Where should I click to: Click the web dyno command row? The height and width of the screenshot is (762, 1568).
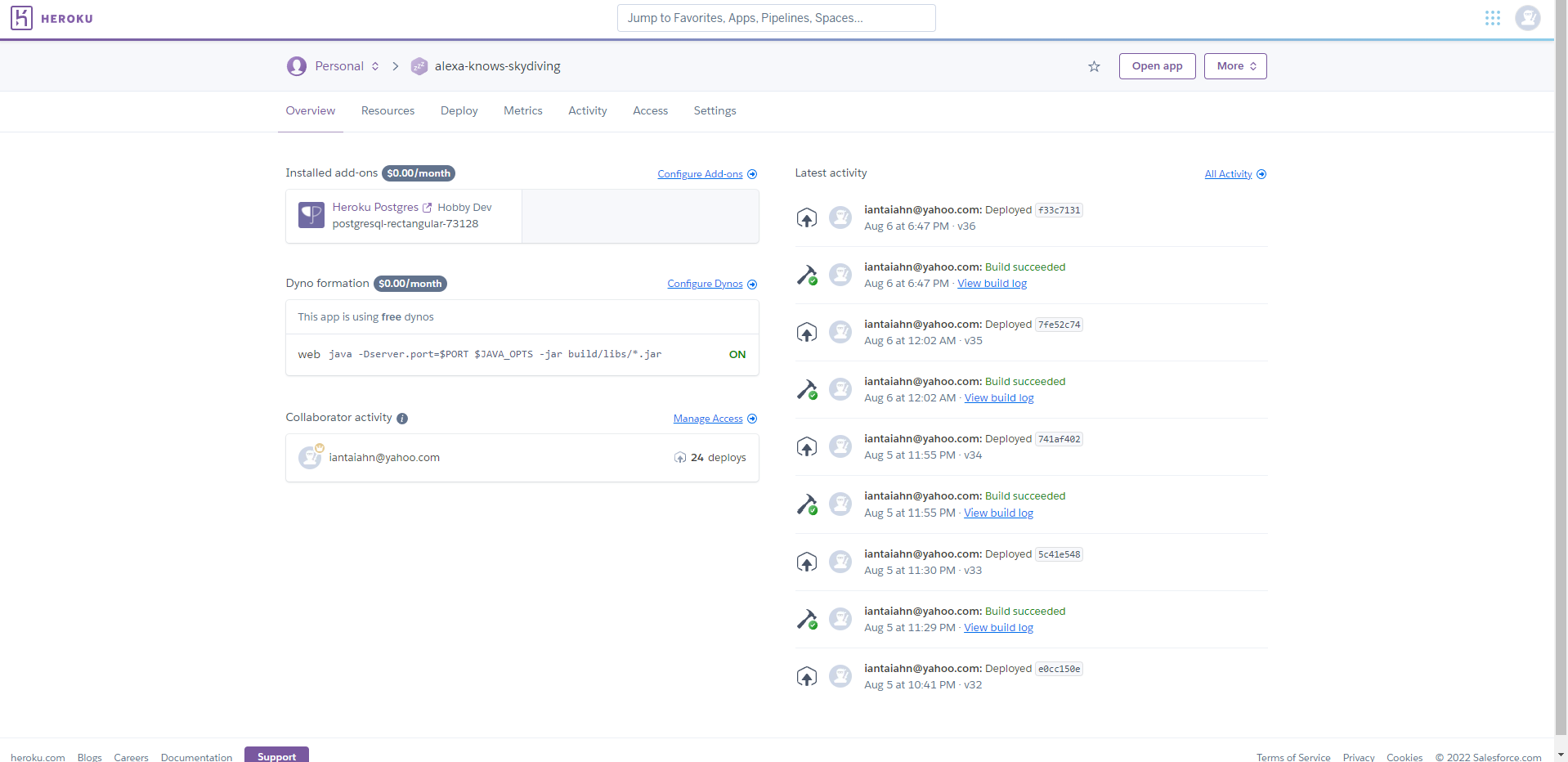522,355
